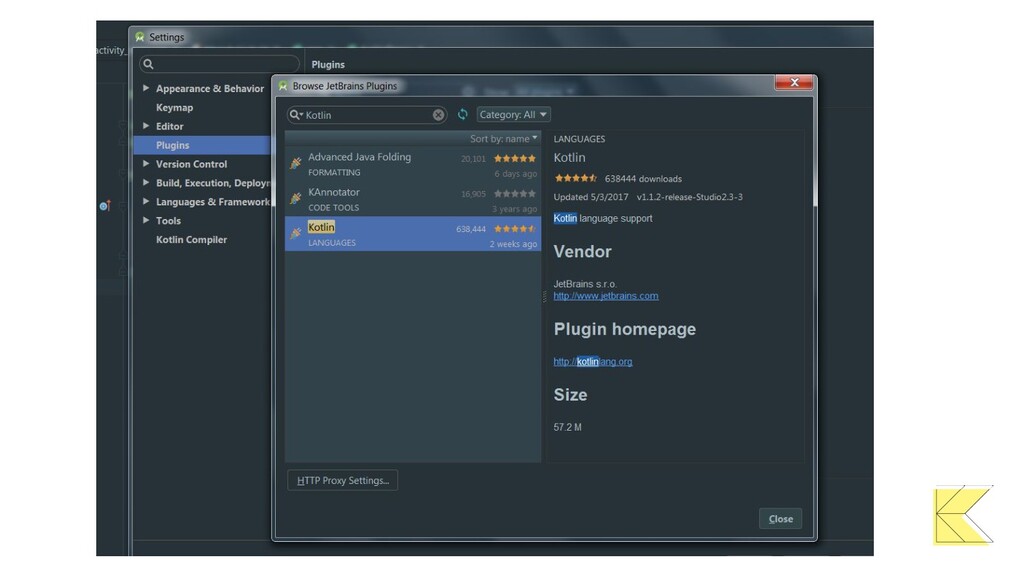Click Advanced Java Folding star rating
The width and height of the screenshot is (1024, 576).
point(515,158)
